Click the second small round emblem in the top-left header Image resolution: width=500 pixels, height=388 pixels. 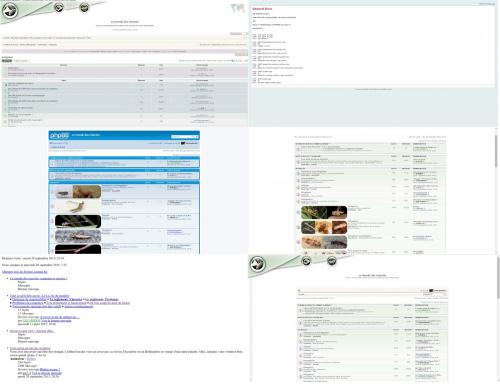(84, 7)
